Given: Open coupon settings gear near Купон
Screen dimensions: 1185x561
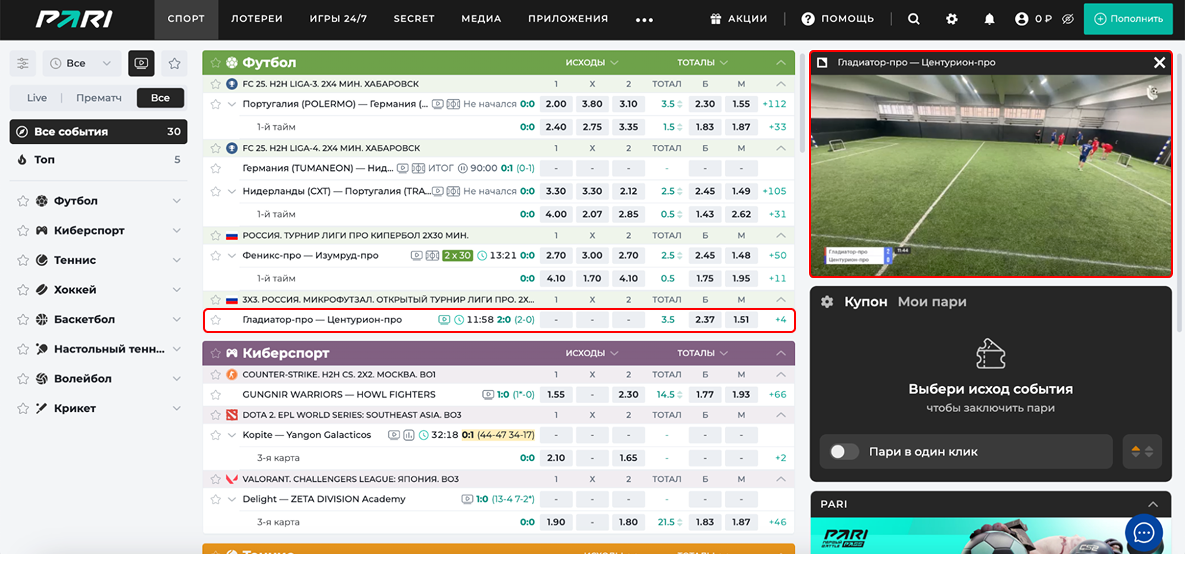Looking at the screenshot, I should pos(827,302).
